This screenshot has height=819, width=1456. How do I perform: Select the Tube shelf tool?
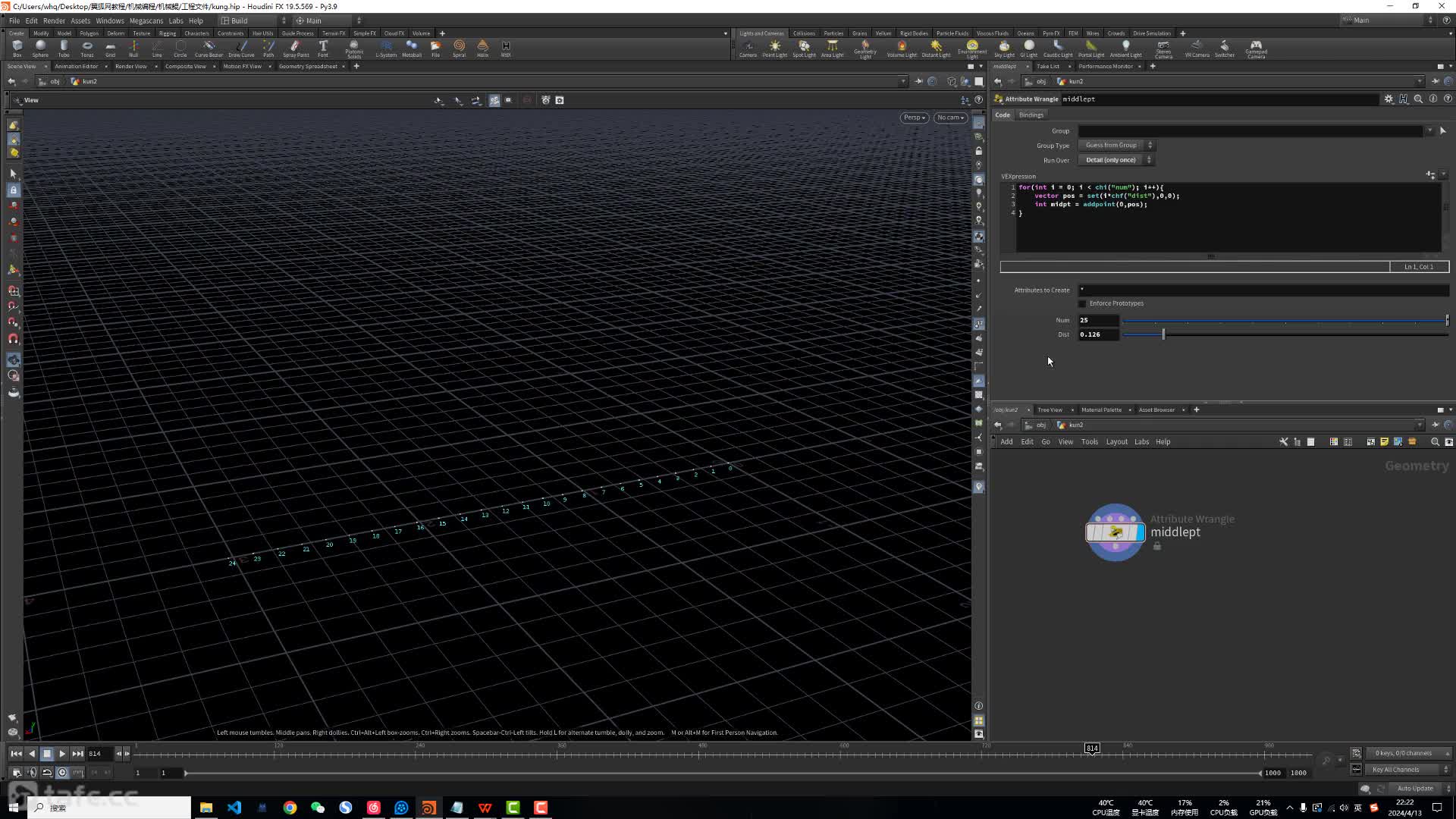point(64,49)
